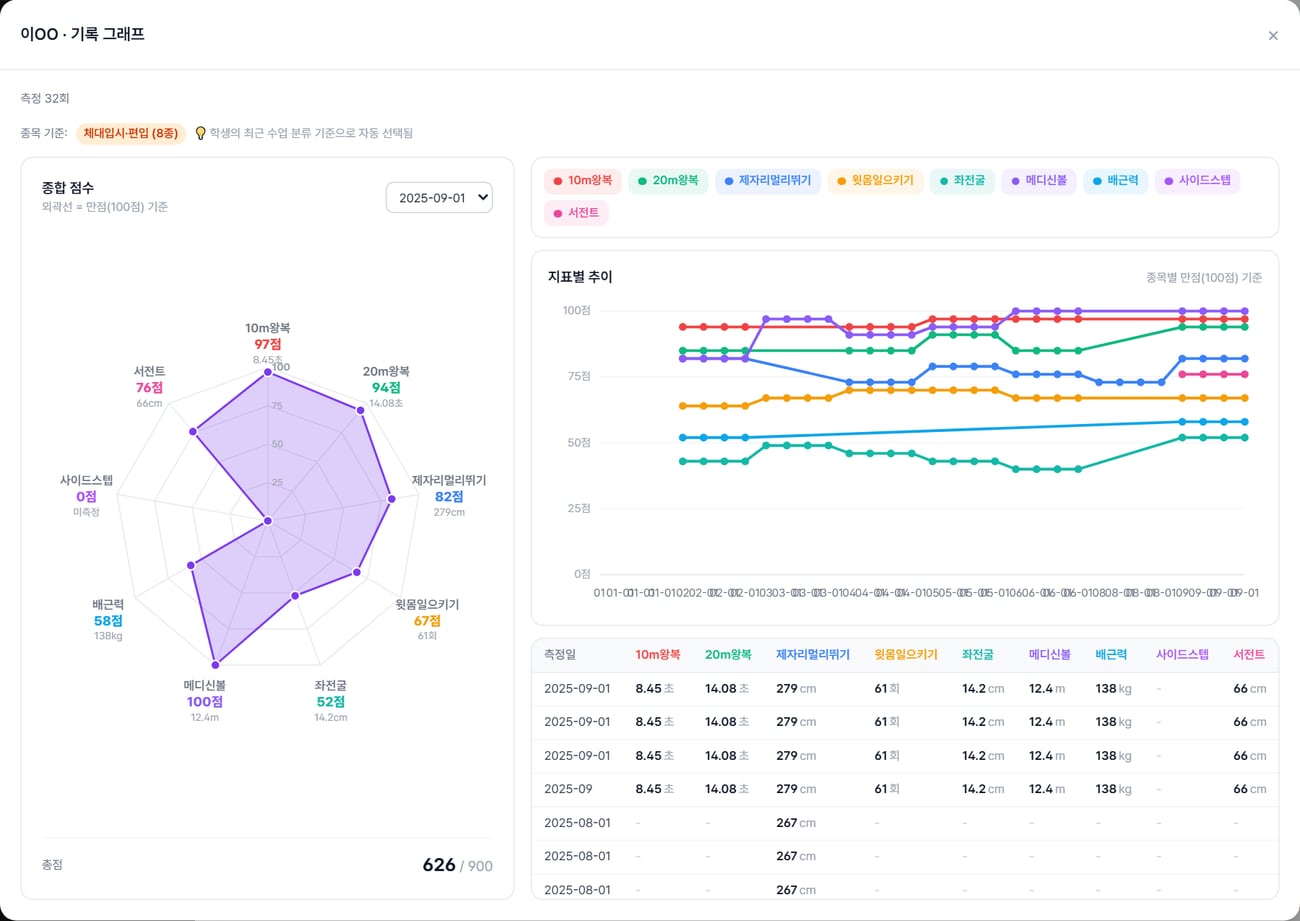1300x921 pixels.
Task: Toggle the 20m왕복 legend chip
Action: (x=668, y=181)
